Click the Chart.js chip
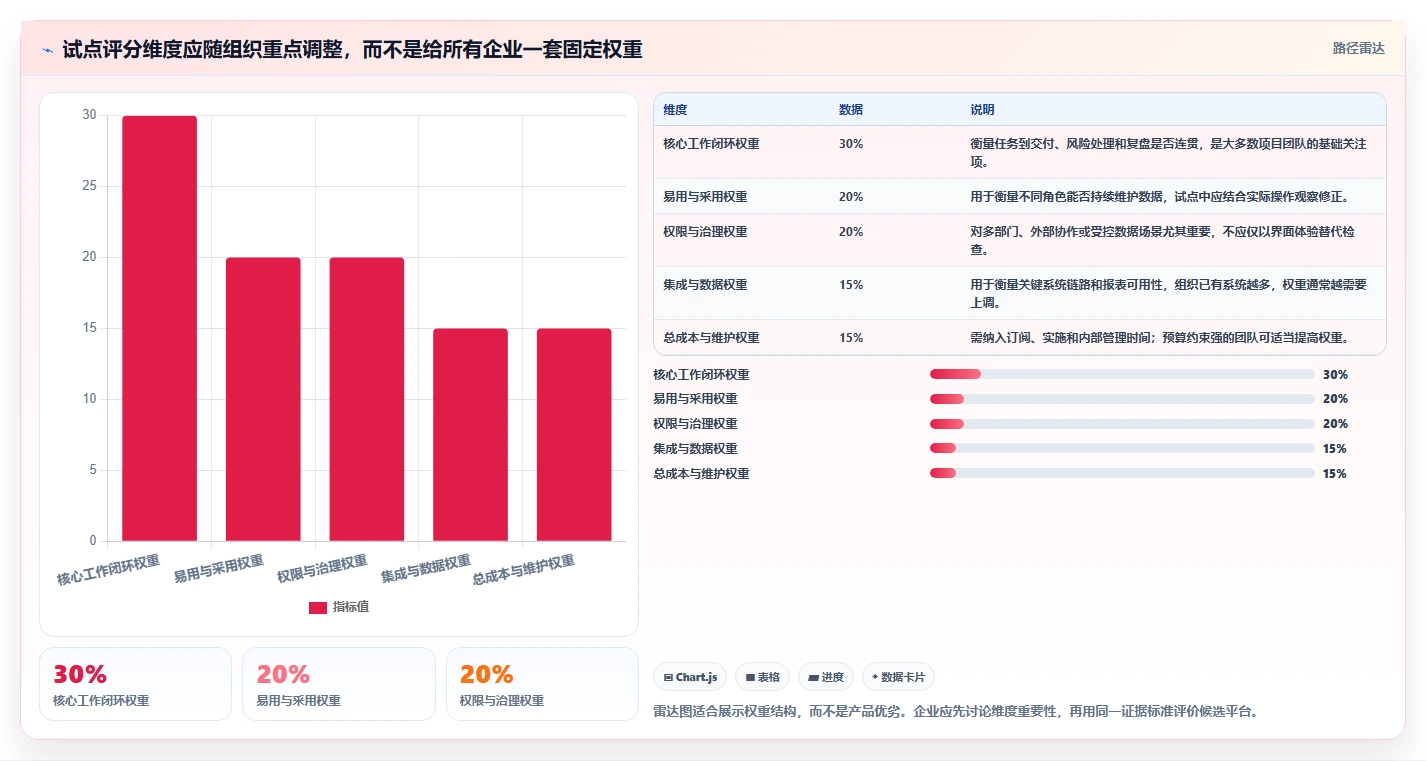This screenshot has height=761, width=1426. click(691, 677)
